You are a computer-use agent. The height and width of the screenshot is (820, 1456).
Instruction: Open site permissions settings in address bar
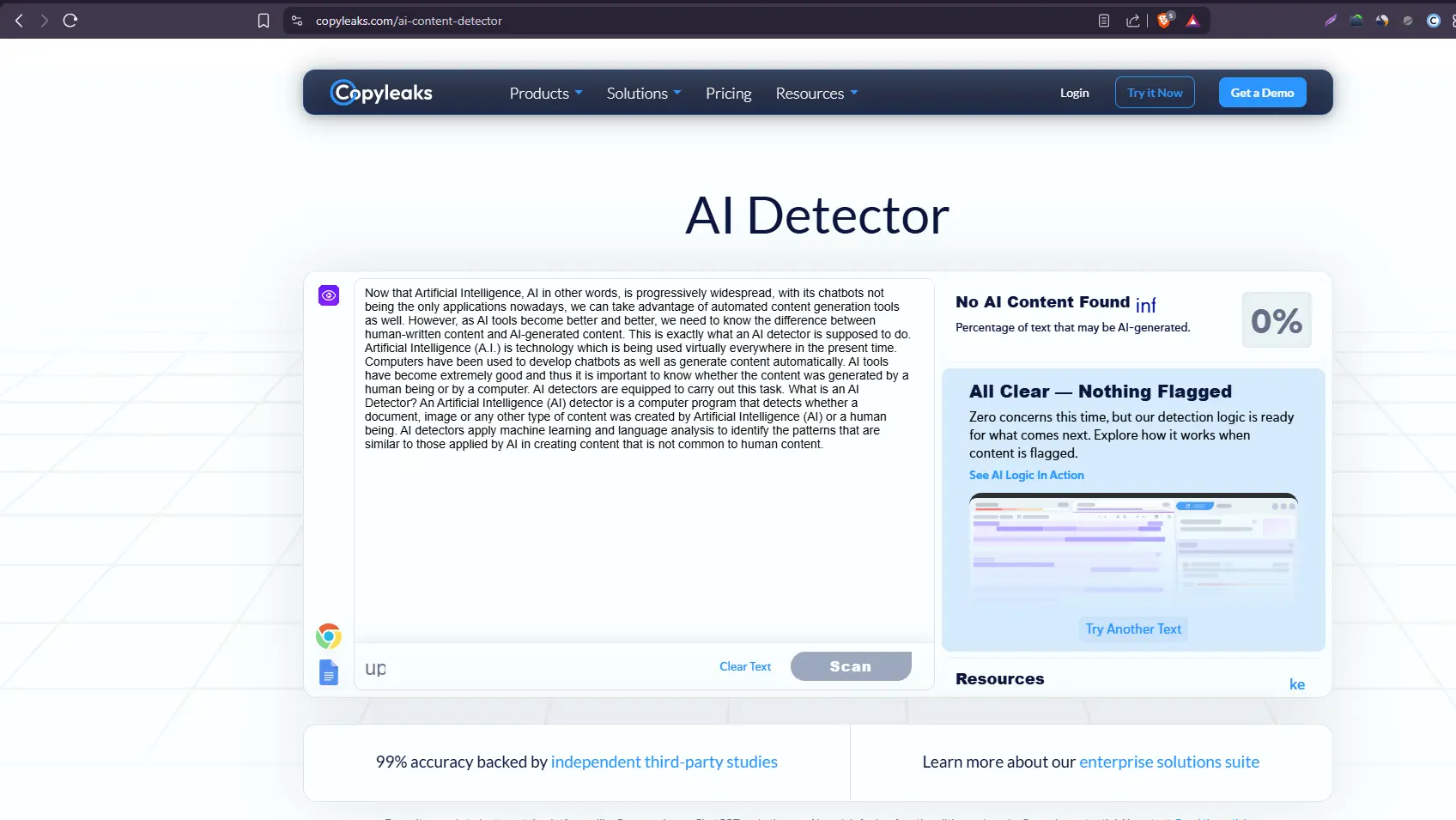[296, 20]
